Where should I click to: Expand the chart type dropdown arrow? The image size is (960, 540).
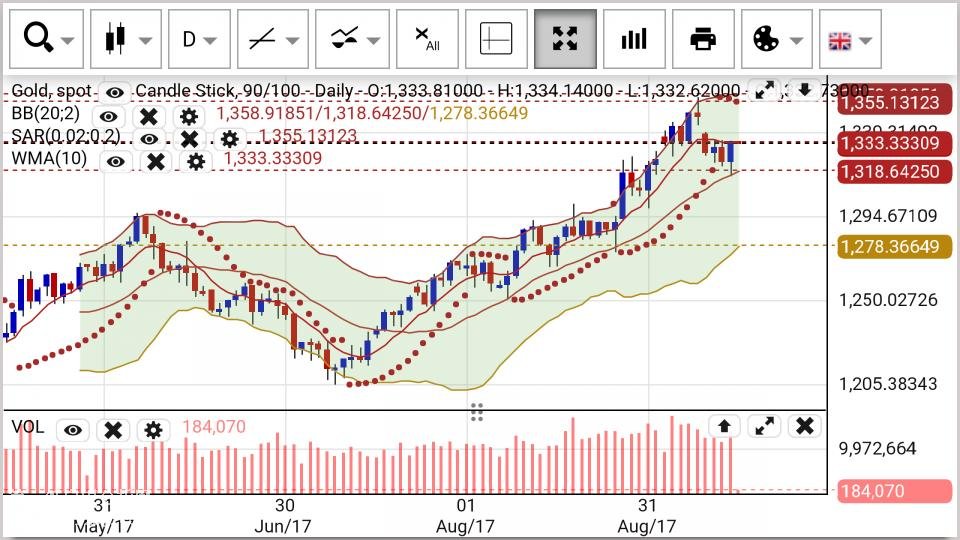[146, 41]
